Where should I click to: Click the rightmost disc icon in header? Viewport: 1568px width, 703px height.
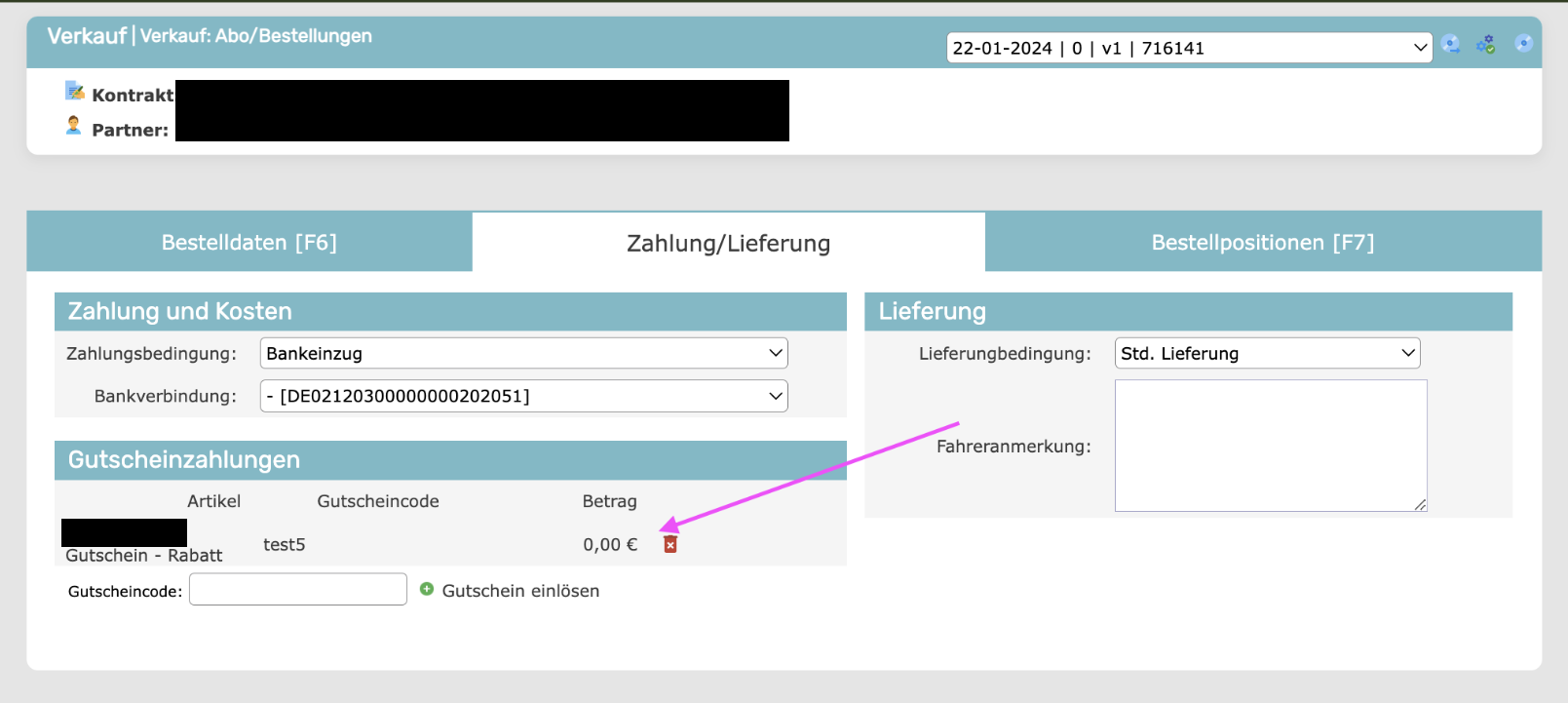[x=1523, y=44]
